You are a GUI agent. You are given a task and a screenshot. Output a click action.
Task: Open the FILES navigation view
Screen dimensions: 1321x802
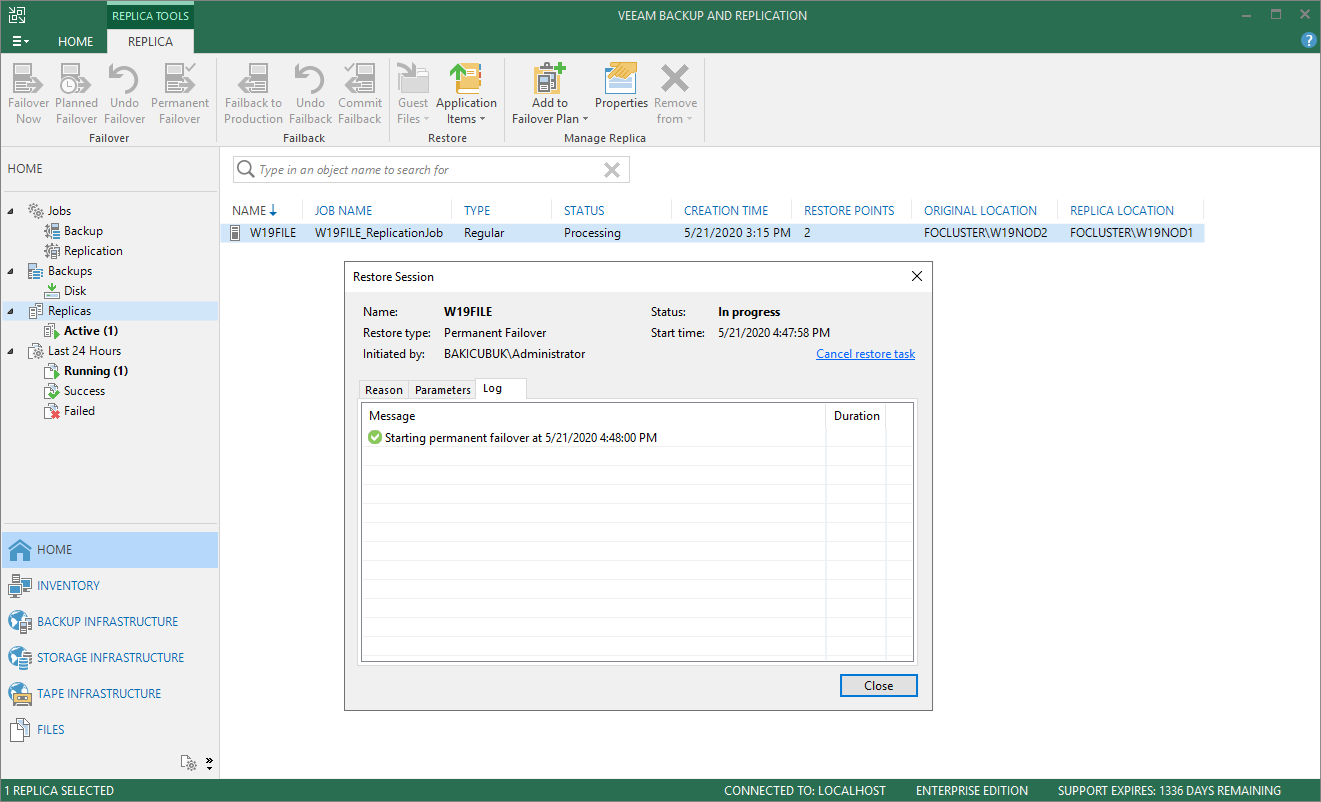109,730
